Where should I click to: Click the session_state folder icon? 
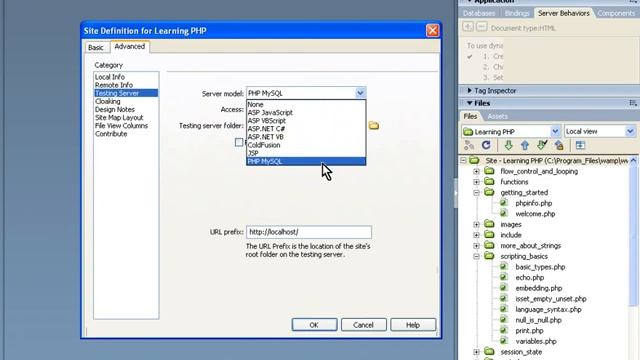(489, 351)
